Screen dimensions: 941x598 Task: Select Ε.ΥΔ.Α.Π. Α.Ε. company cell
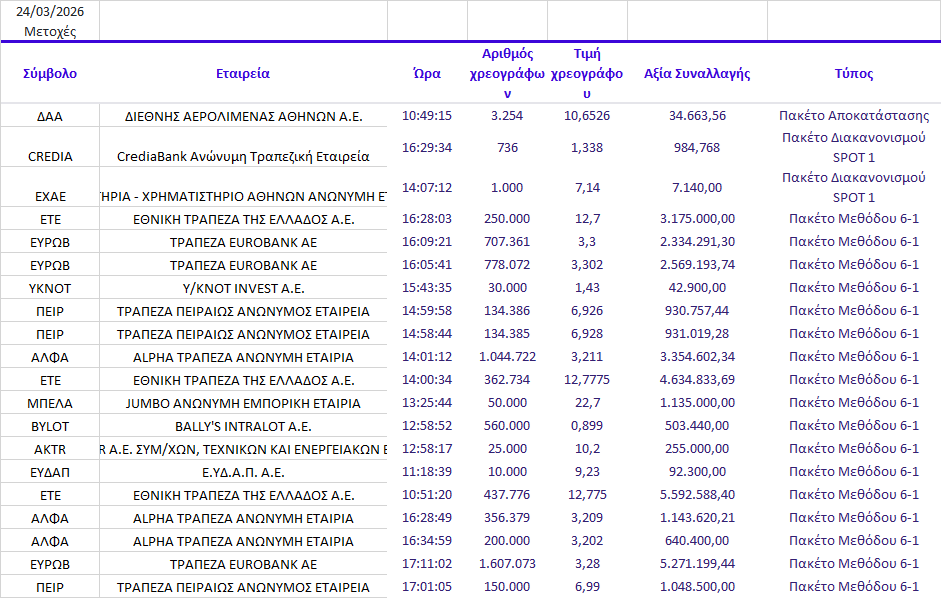[x=243, y=473]
